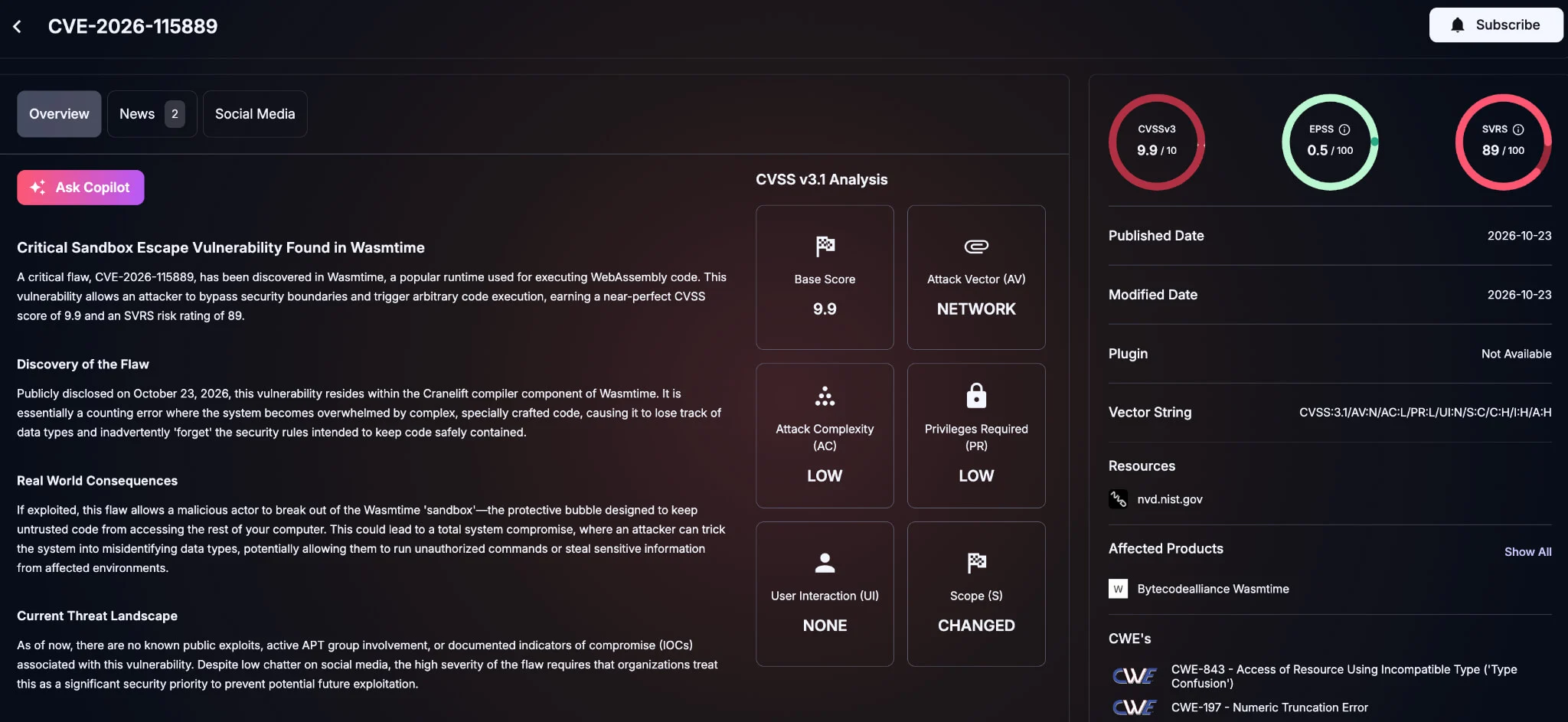Click the Current Threat Landscape heading

(x=97, y=616)
